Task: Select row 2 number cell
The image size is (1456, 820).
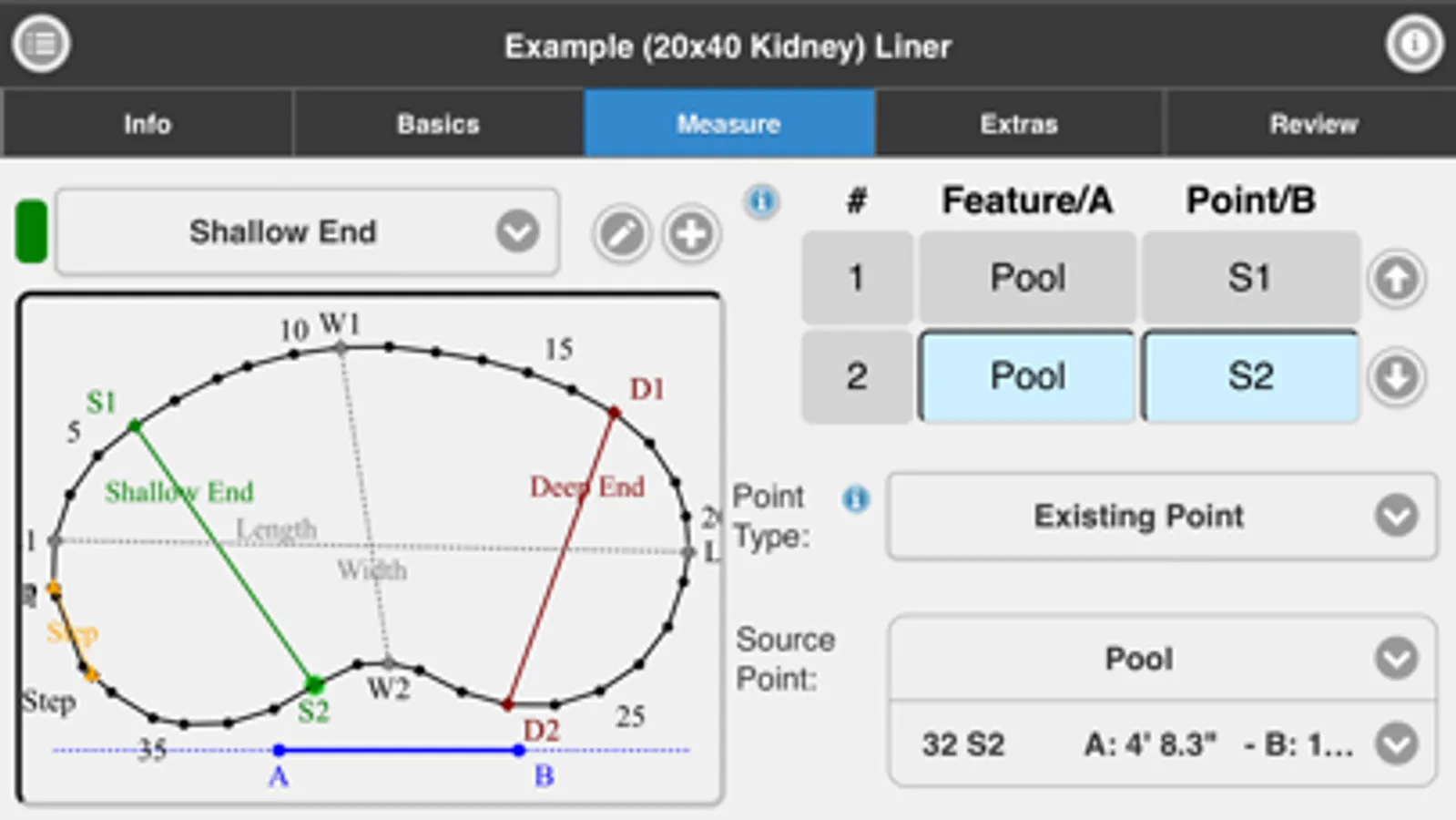Action: click(x=857, y=376)
